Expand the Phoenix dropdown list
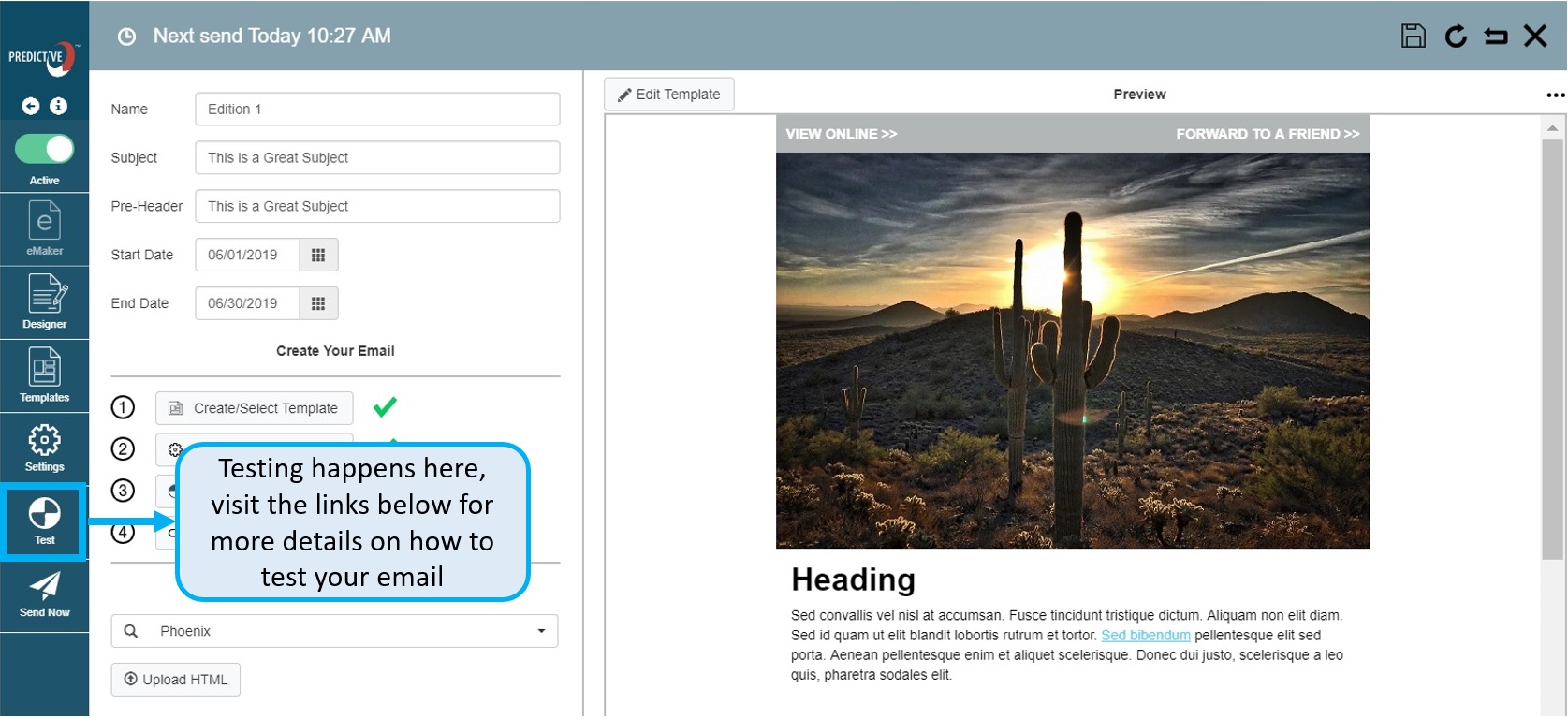The height and width of the screenshot is (719, 1568). tap(540, 631)
